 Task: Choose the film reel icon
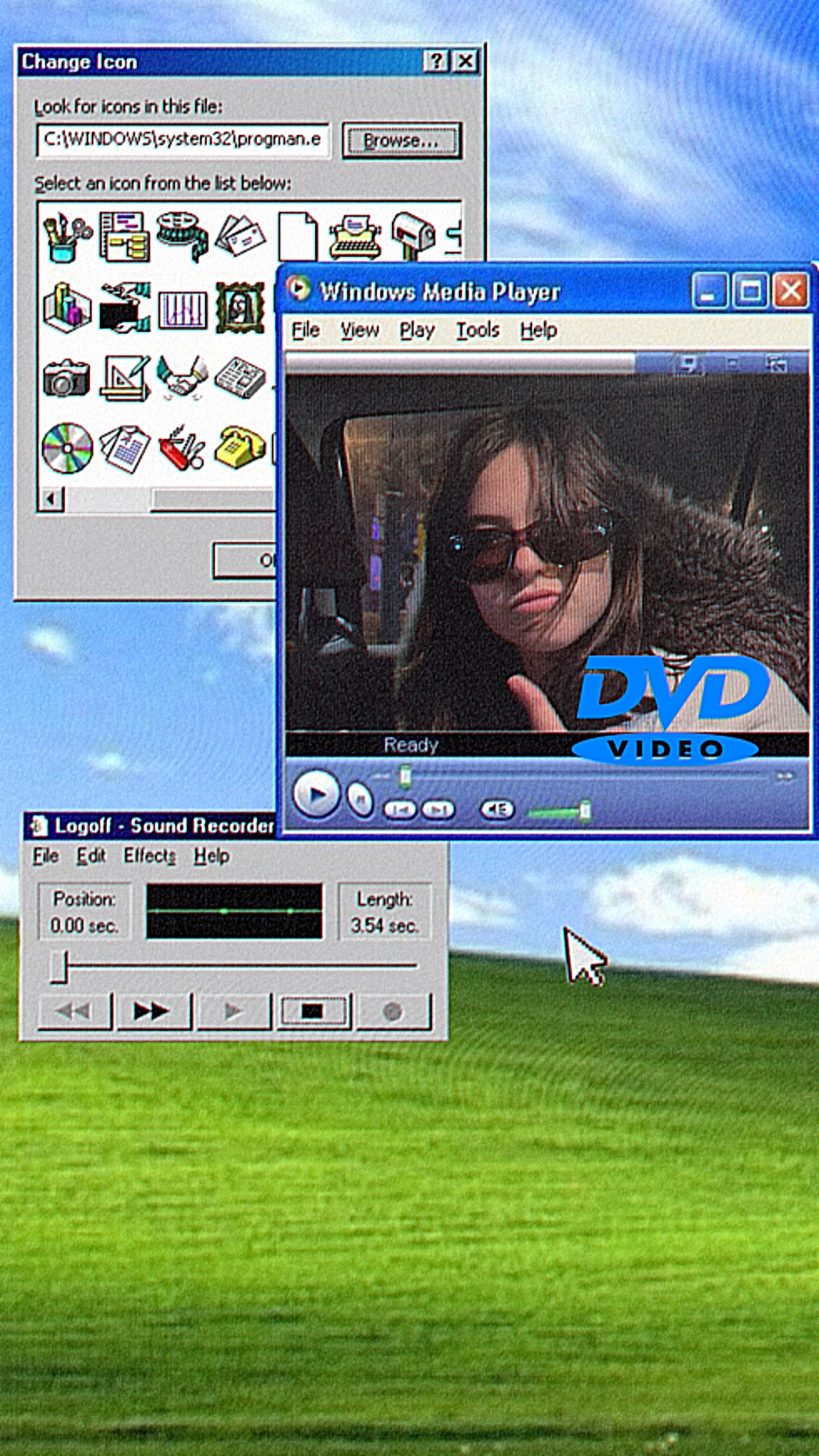click(x=182, y=234)
